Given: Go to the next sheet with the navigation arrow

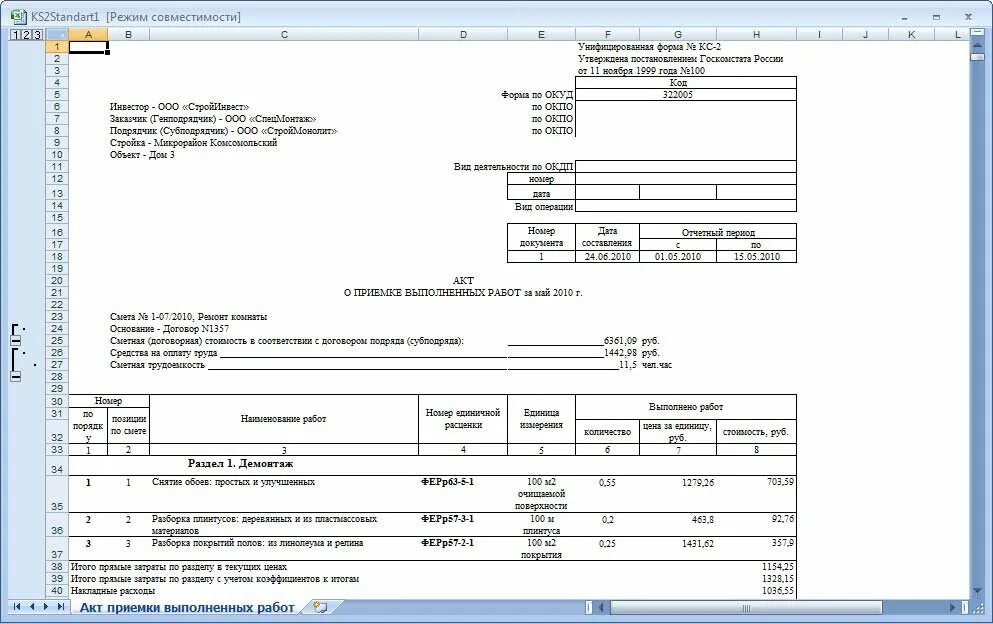Looking at the screenshot, I should (46, 607).
